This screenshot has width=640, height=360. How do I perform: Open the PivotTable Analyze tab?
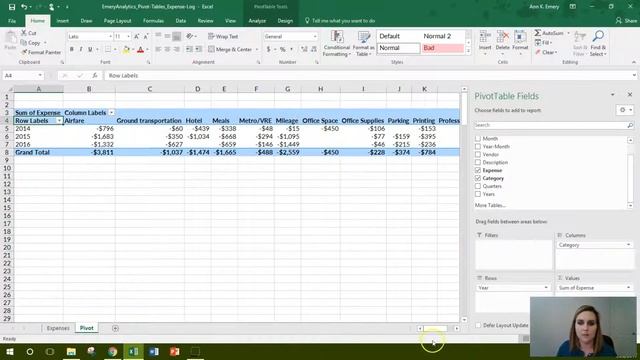click(257, 21)
